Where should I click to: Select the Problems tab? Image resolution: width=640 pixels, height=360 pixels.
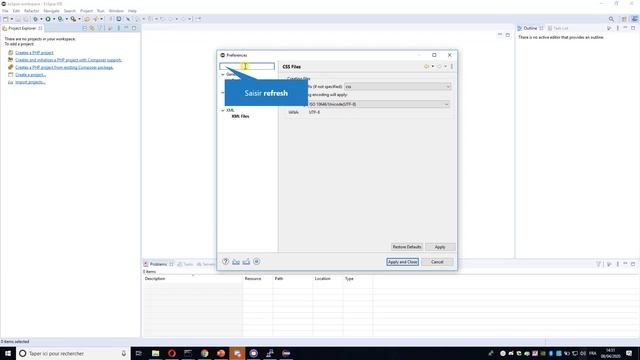pyautogui.click(x=158, y=264)
